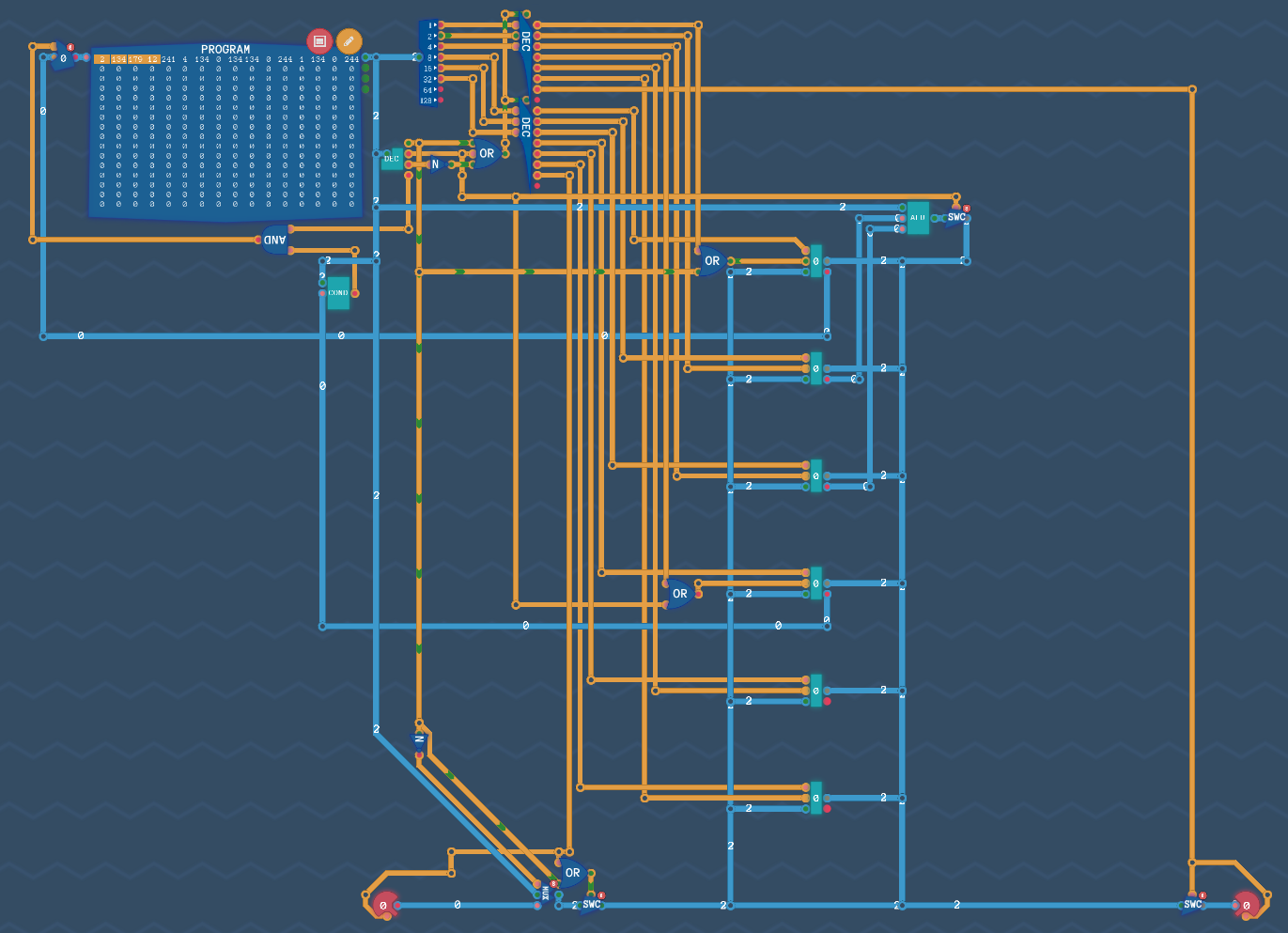This screenshot has height=933, width=1288.
Task: Click the orange pencil edit program button
Action: point(349,41)
